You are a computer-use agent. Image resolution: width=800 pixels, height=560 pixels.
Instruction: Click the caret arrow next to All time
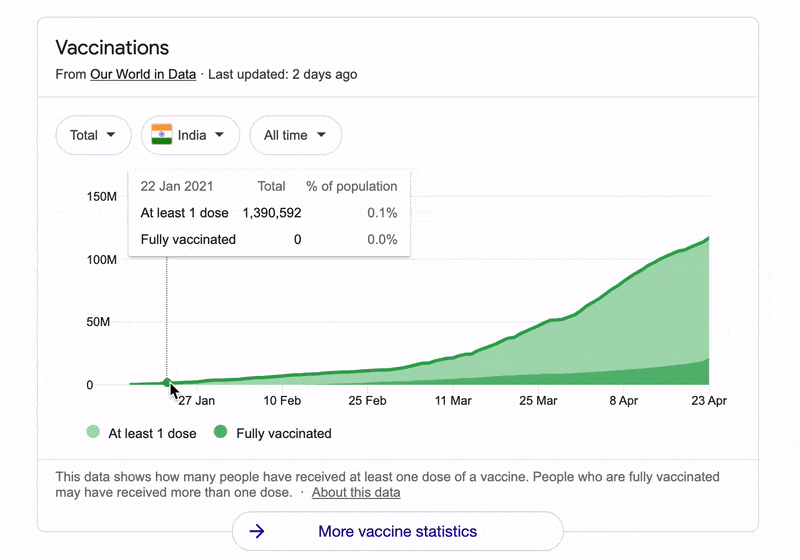point(321,136)
